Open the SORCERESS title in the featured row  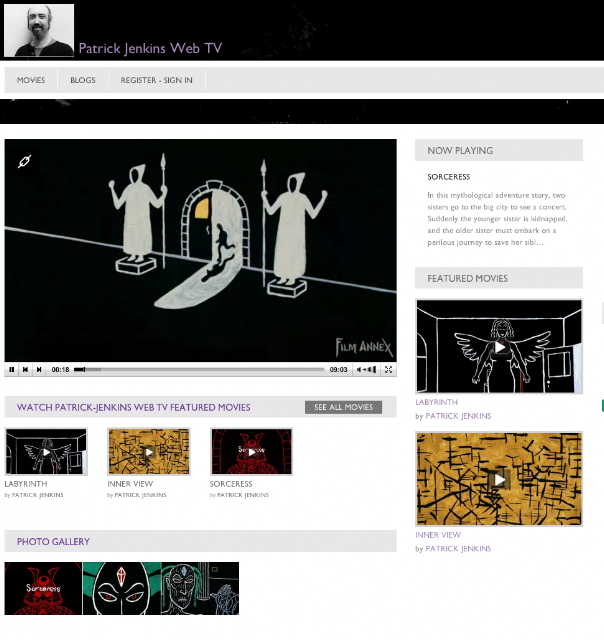coord(231,484)
